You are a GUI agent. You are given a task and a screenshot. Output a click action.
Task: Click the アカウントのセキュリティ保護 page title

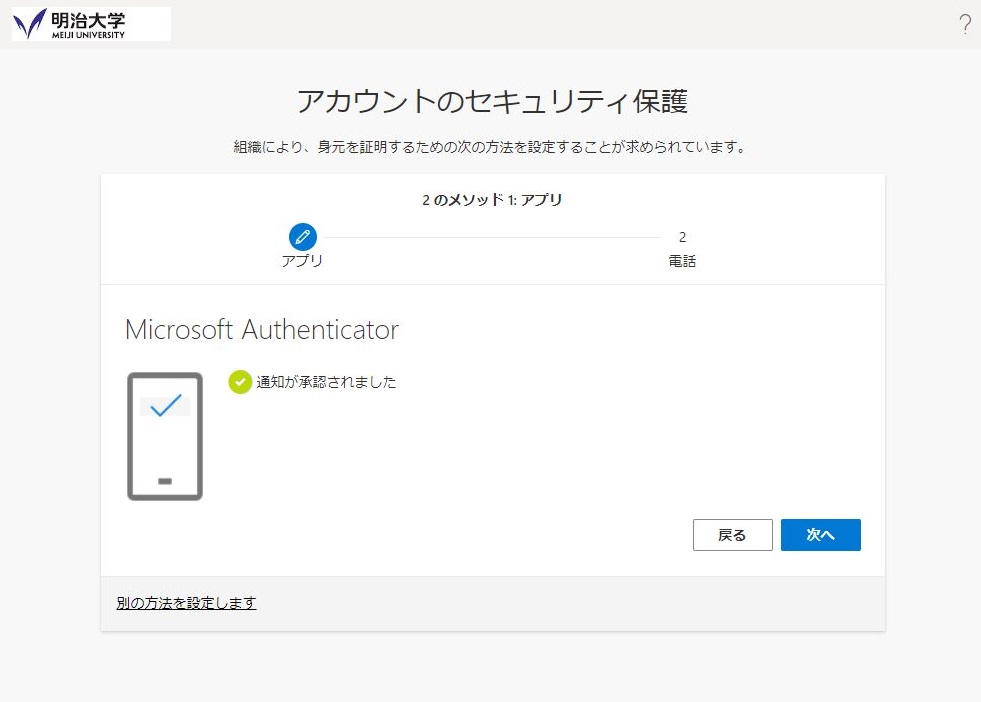coord(492,101)
